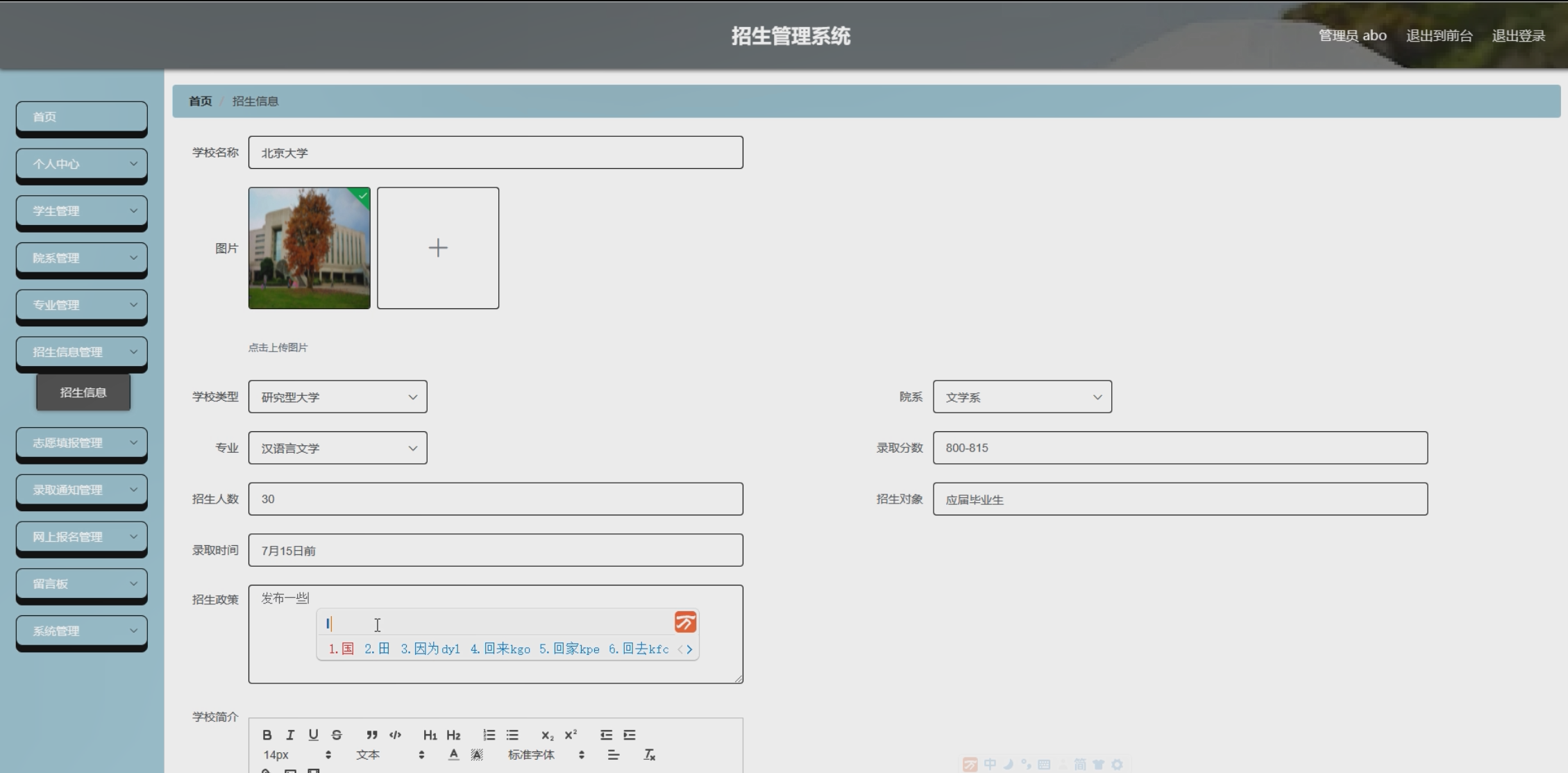
Task: Open the text color picker
Action: pyautogui.click(x=453, y=755)
